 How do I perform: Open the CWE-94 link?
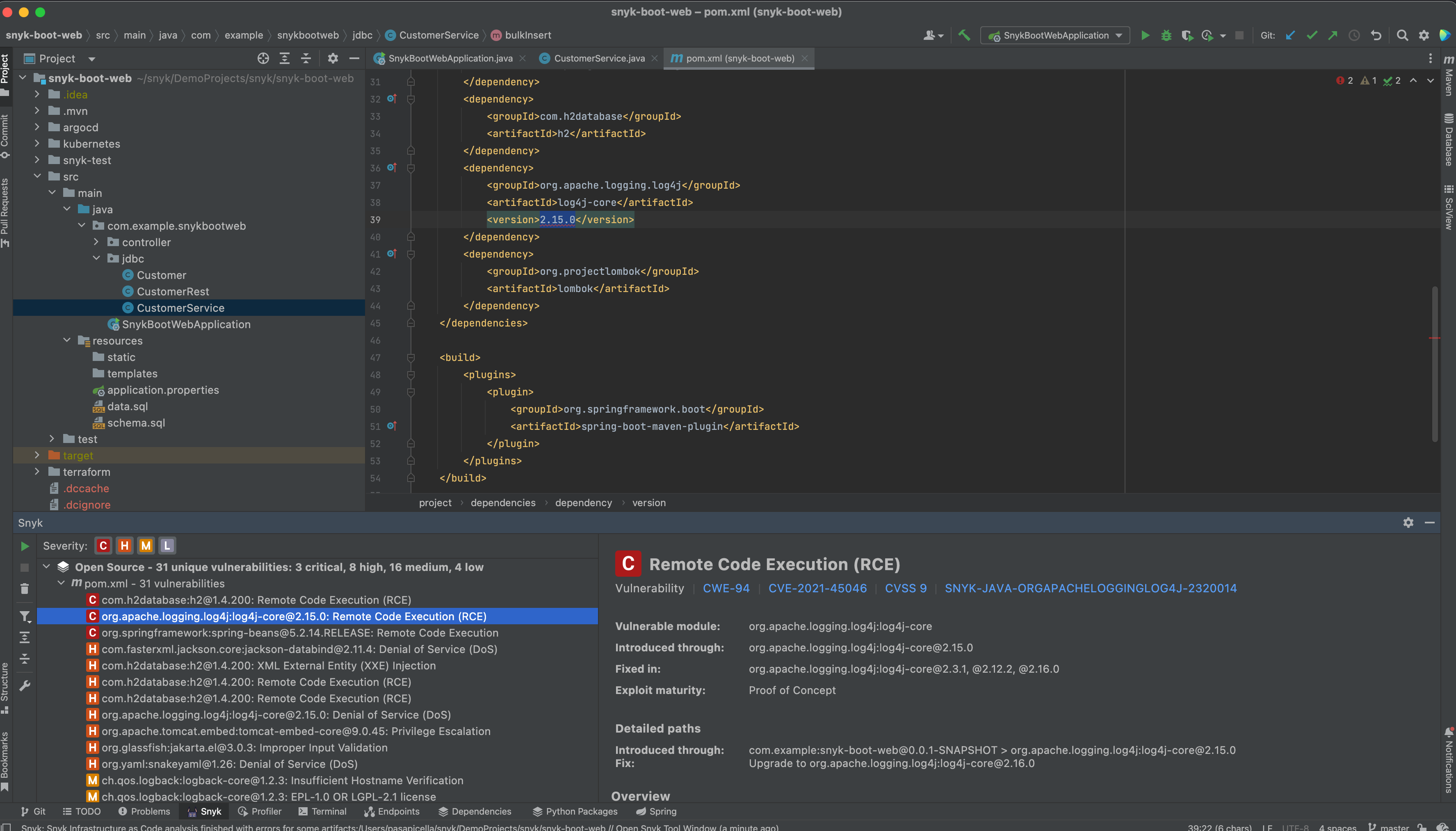[726, 589]
